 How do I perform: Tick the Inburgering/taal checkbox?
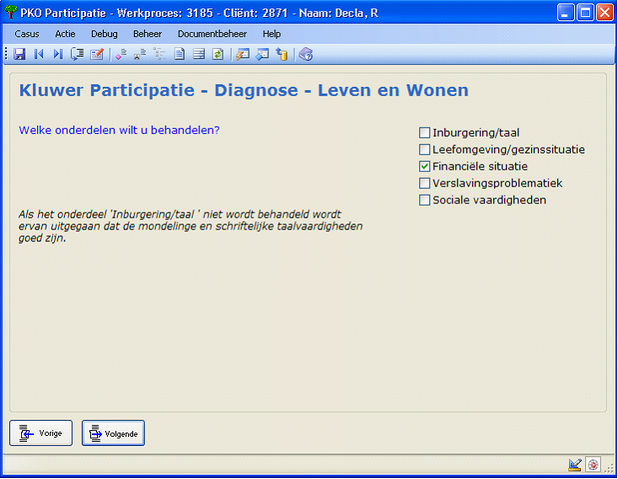click(424, 132)
